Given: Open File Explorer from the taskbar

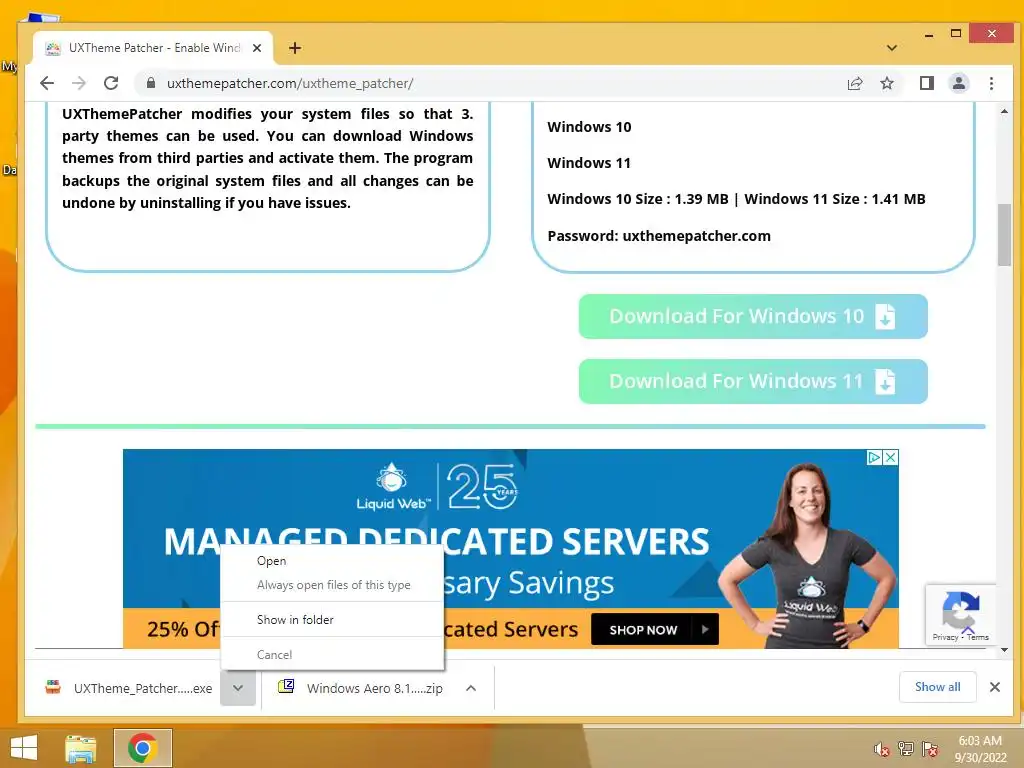Looking at the screenshot, I should coord(80,748).
